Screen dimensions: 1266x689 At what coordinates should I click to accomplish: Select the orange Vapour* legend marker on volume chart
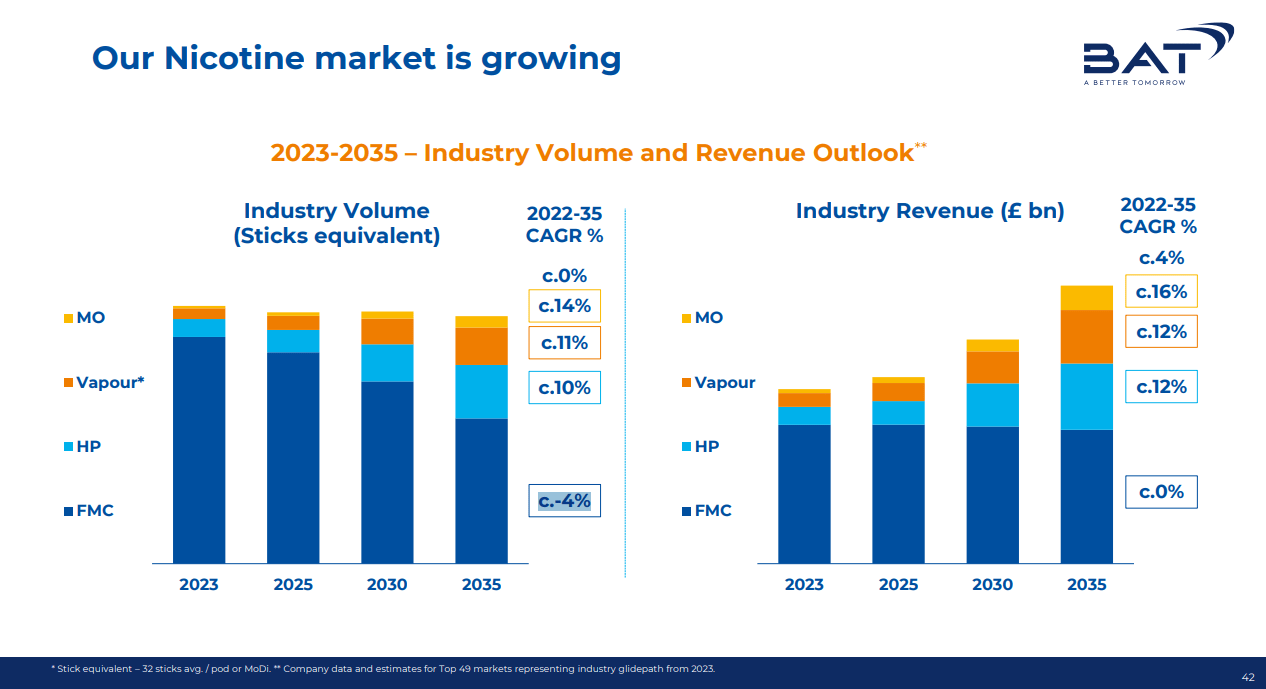click(x=69, y=382)
